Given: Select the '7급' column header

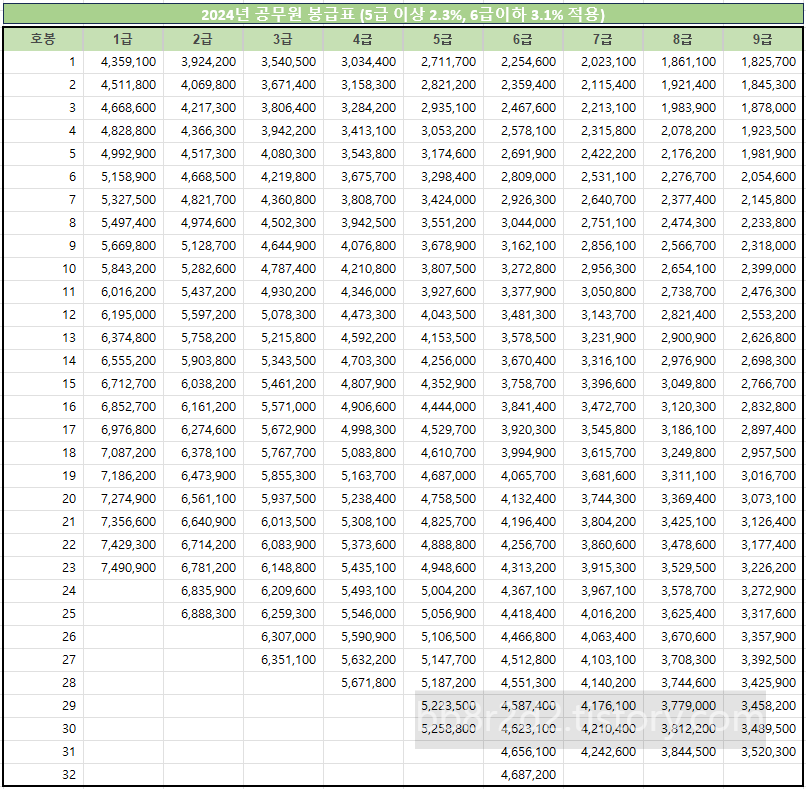Looking at the screenshot, I should (603, 39).
